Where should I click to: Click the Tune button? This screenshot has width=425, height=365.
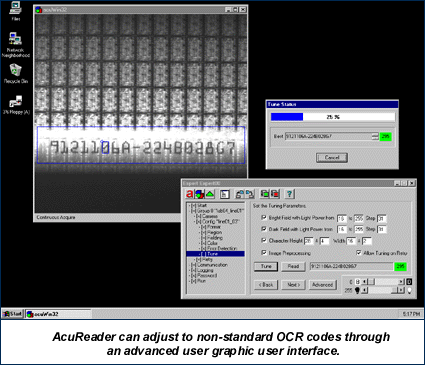266,266
